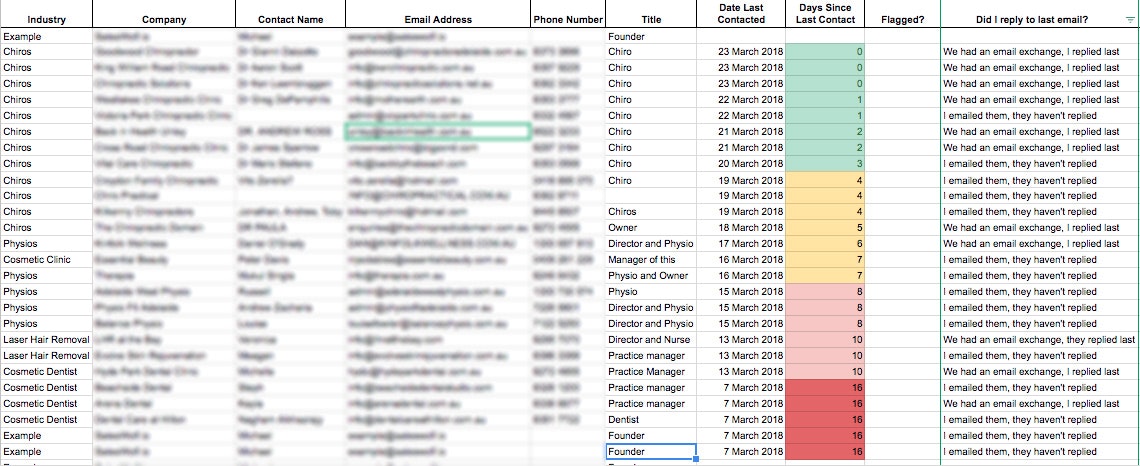Select 'Physios' cell in 'Physio and Owner' row
Screen dimensions: 1140x466
(x=47, y=276)
